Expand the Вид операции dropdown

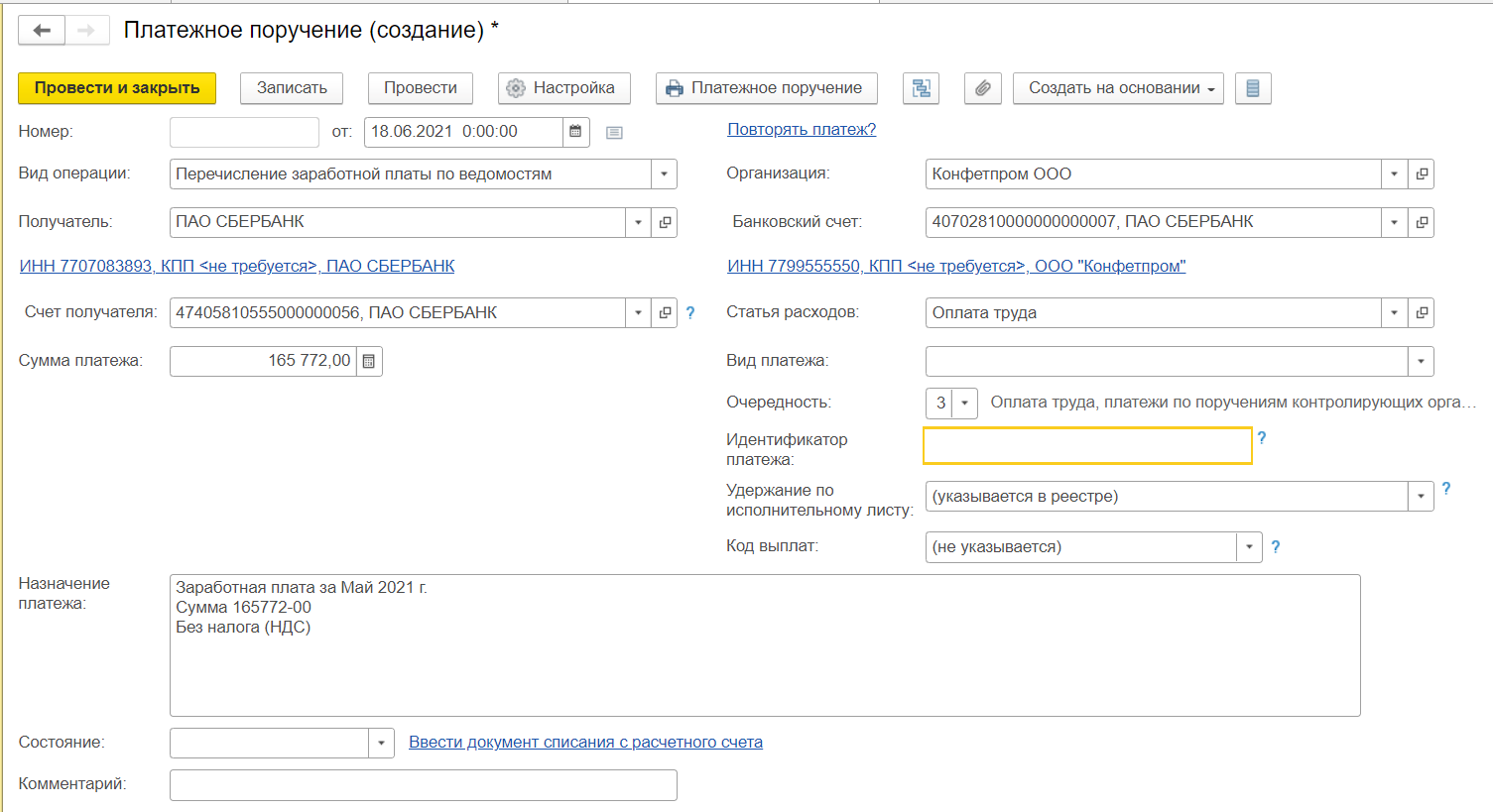(664, 174)
